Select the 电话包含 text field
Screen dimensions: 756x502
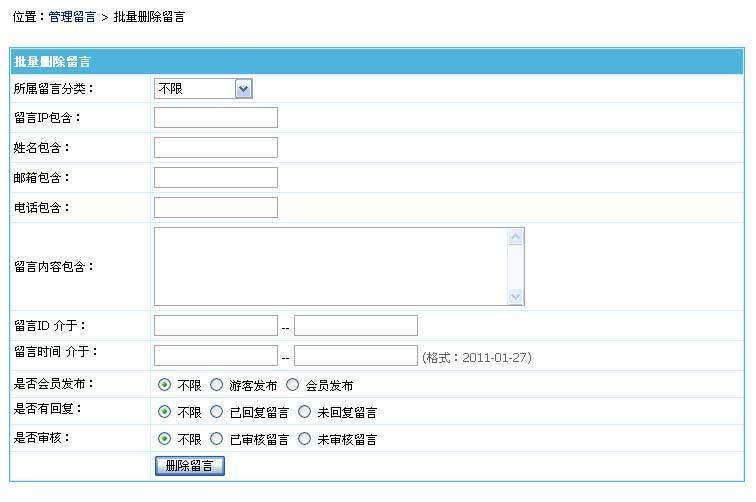[x=215, y=208]
